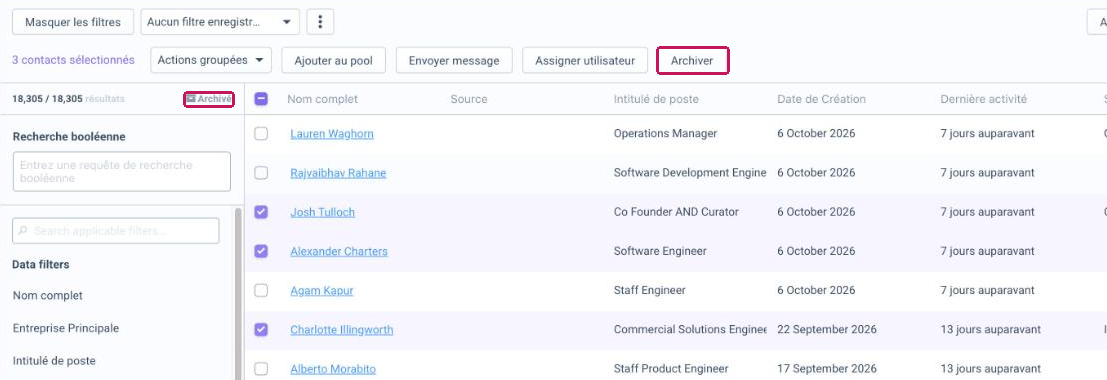
Task: Open Lauren Waghorn contact link
Action: (332, 133)
